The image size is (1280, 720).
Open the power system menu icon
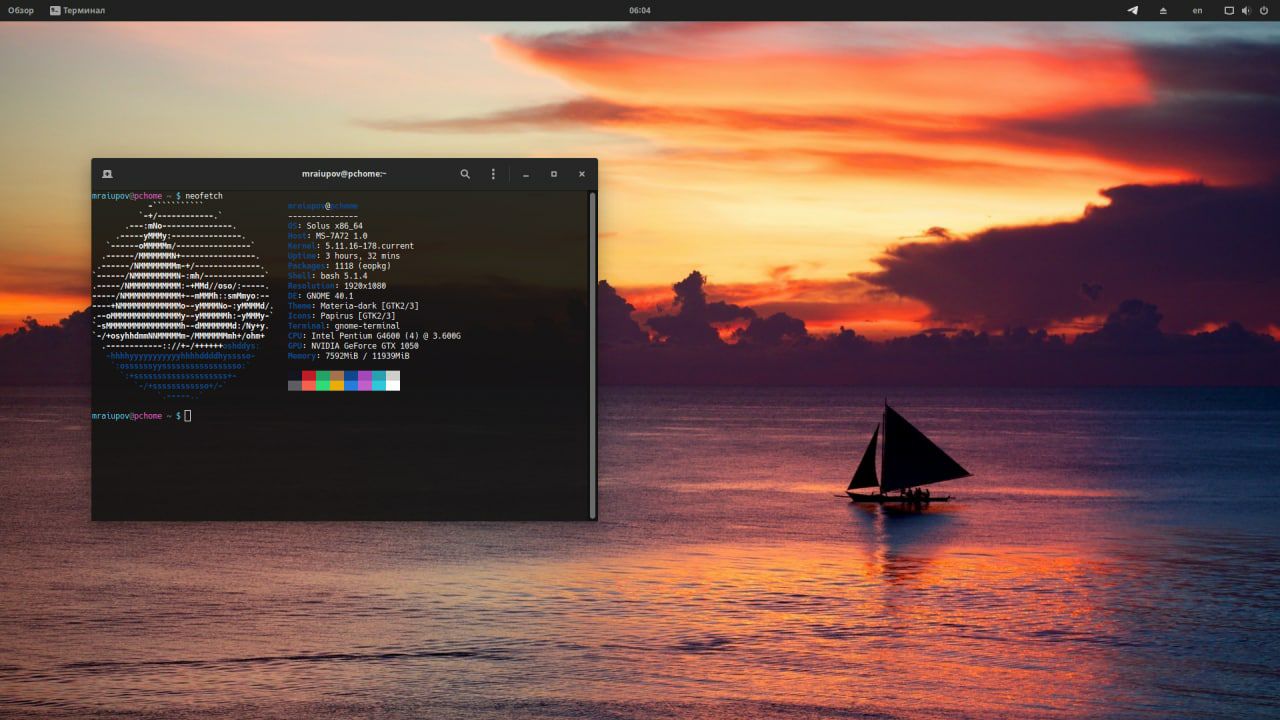(1264, 10)
